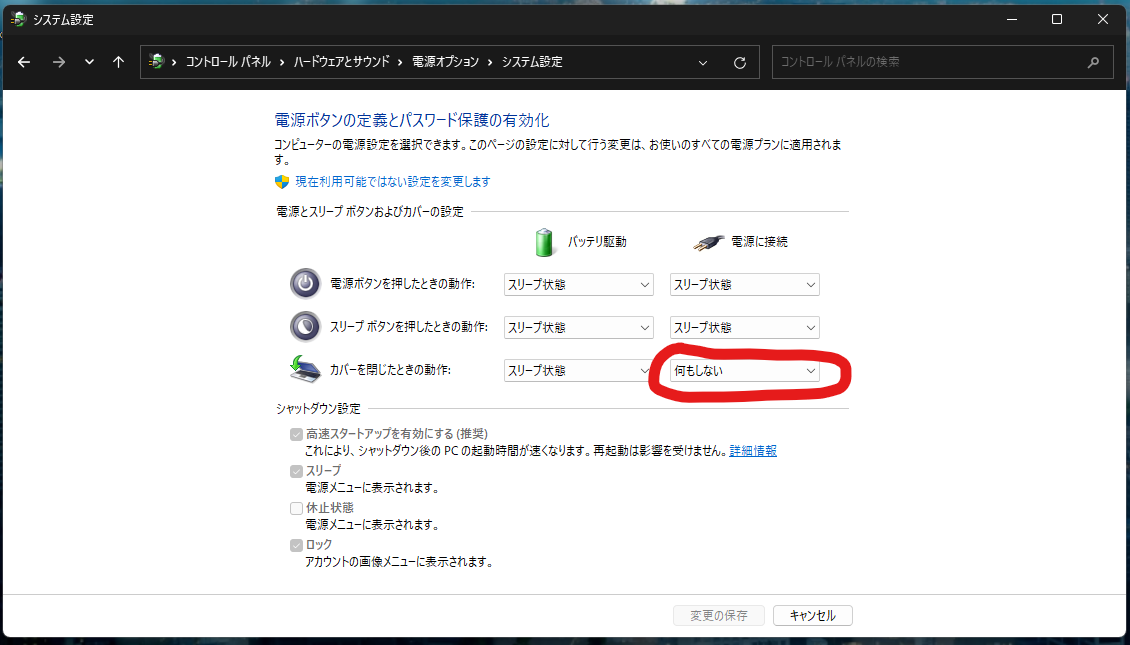This screenshot has width=1130, height=645.
Task: Open chevron after 電源オプション breadcrumb
Action: click(x=490, y=62)
